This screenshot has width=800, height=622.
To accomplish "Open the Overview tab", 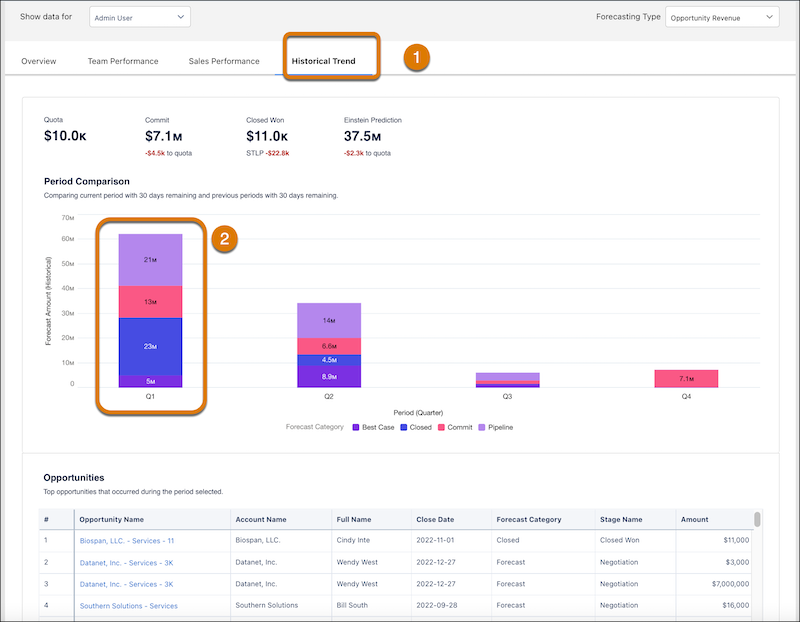I will click(x=39, y=61).
